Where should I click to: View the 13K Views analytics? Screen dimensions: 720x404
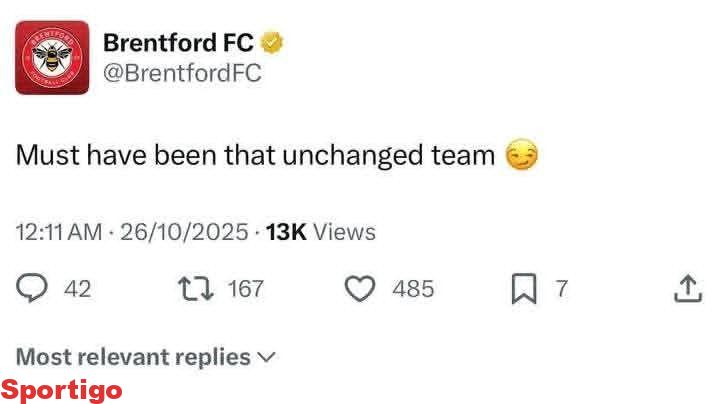click(320, 232)
